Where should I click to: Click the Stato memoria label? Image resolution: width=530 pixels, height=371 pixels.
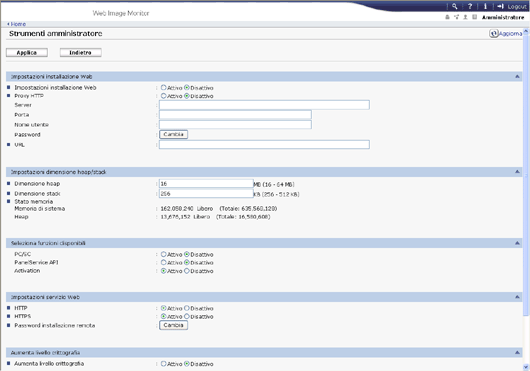point(33,201)
